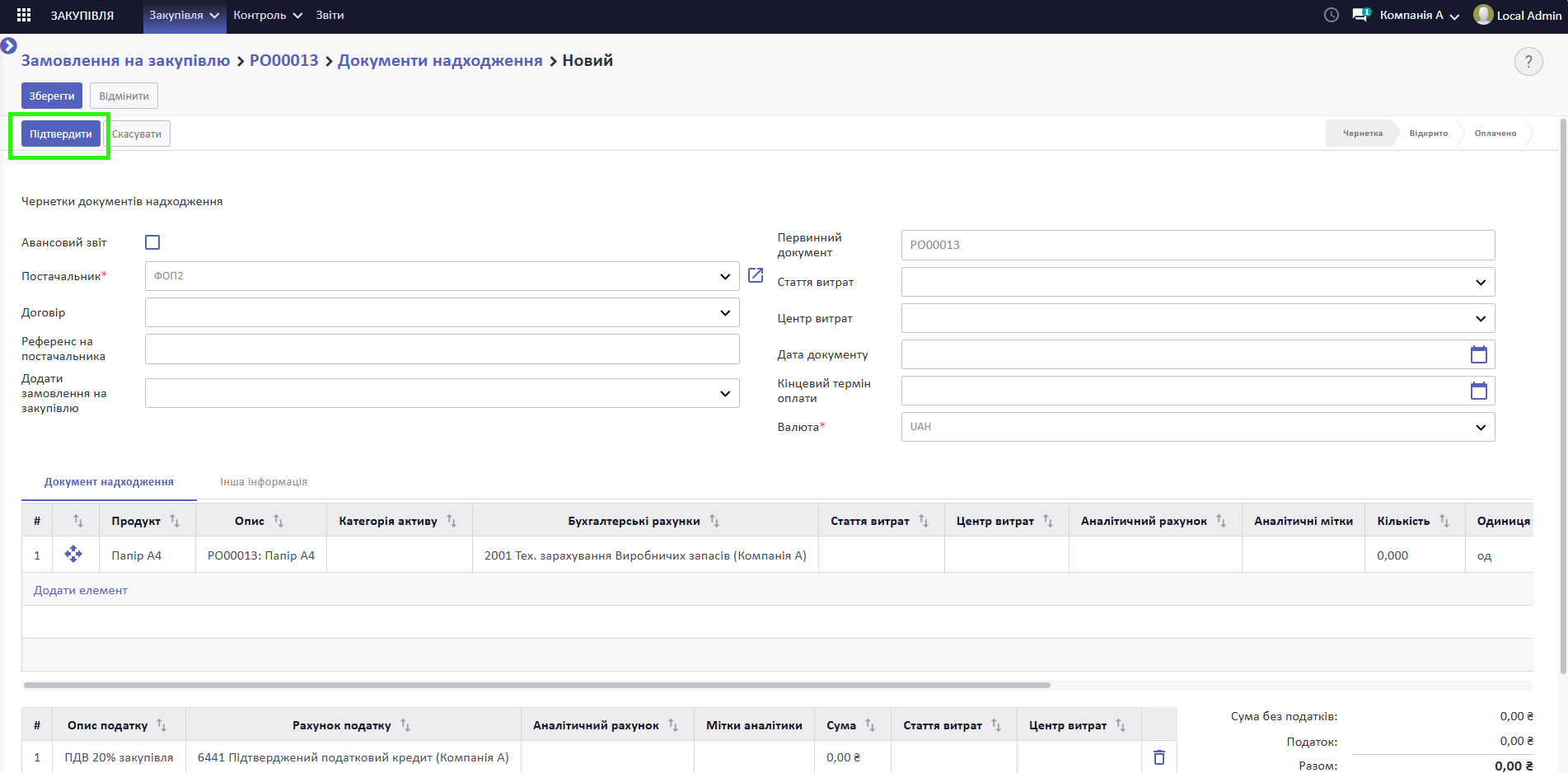Sort tax table by Стаття витрат arrows
Screen dimensions: 1568x773
point(996,725)
